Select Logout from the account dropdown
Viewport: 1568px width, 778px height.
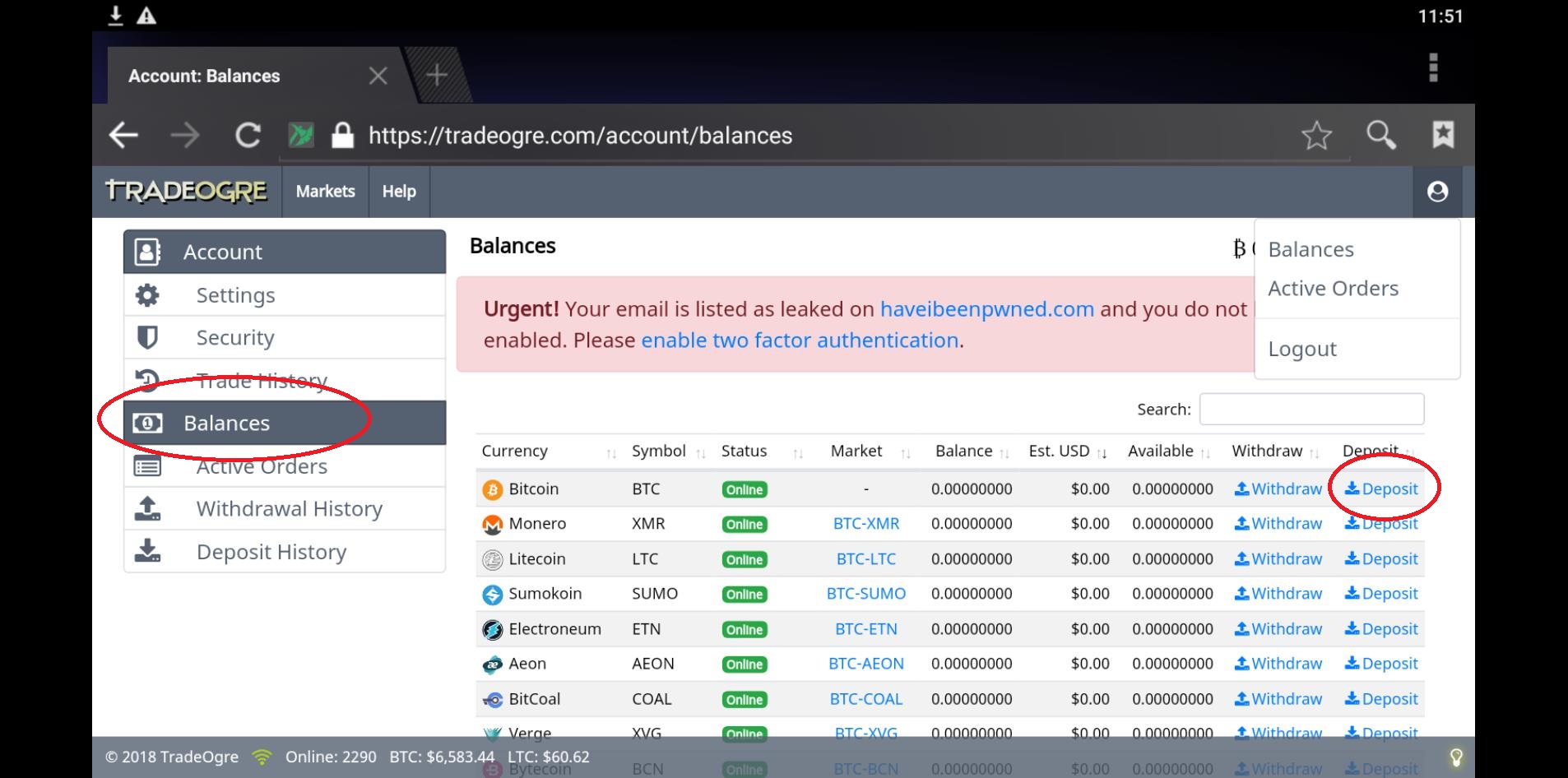[1302, 349]
